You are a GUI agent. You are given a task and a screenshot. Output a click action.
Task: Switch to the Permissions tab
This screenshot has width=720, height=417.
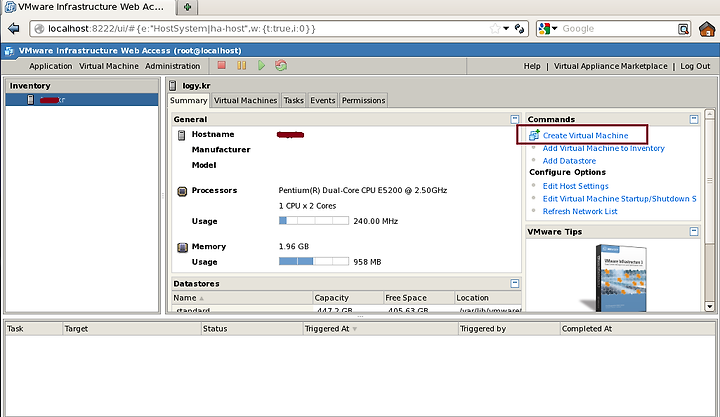click(x=363, y=100)
